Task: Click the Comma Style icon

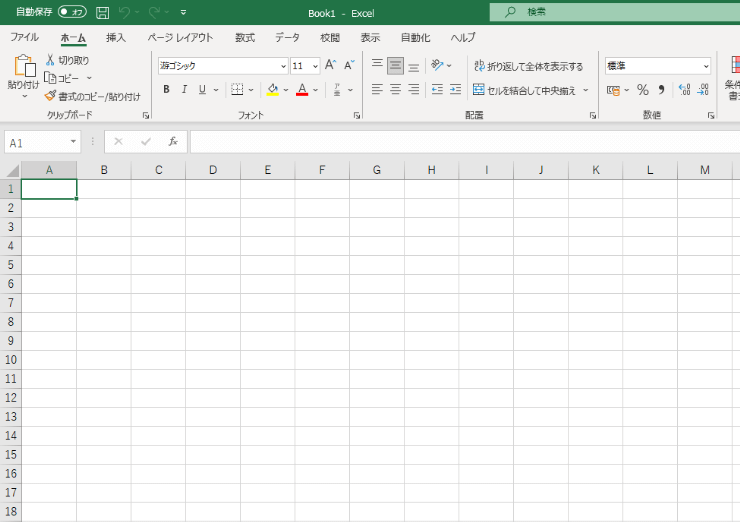Action: 661,90
